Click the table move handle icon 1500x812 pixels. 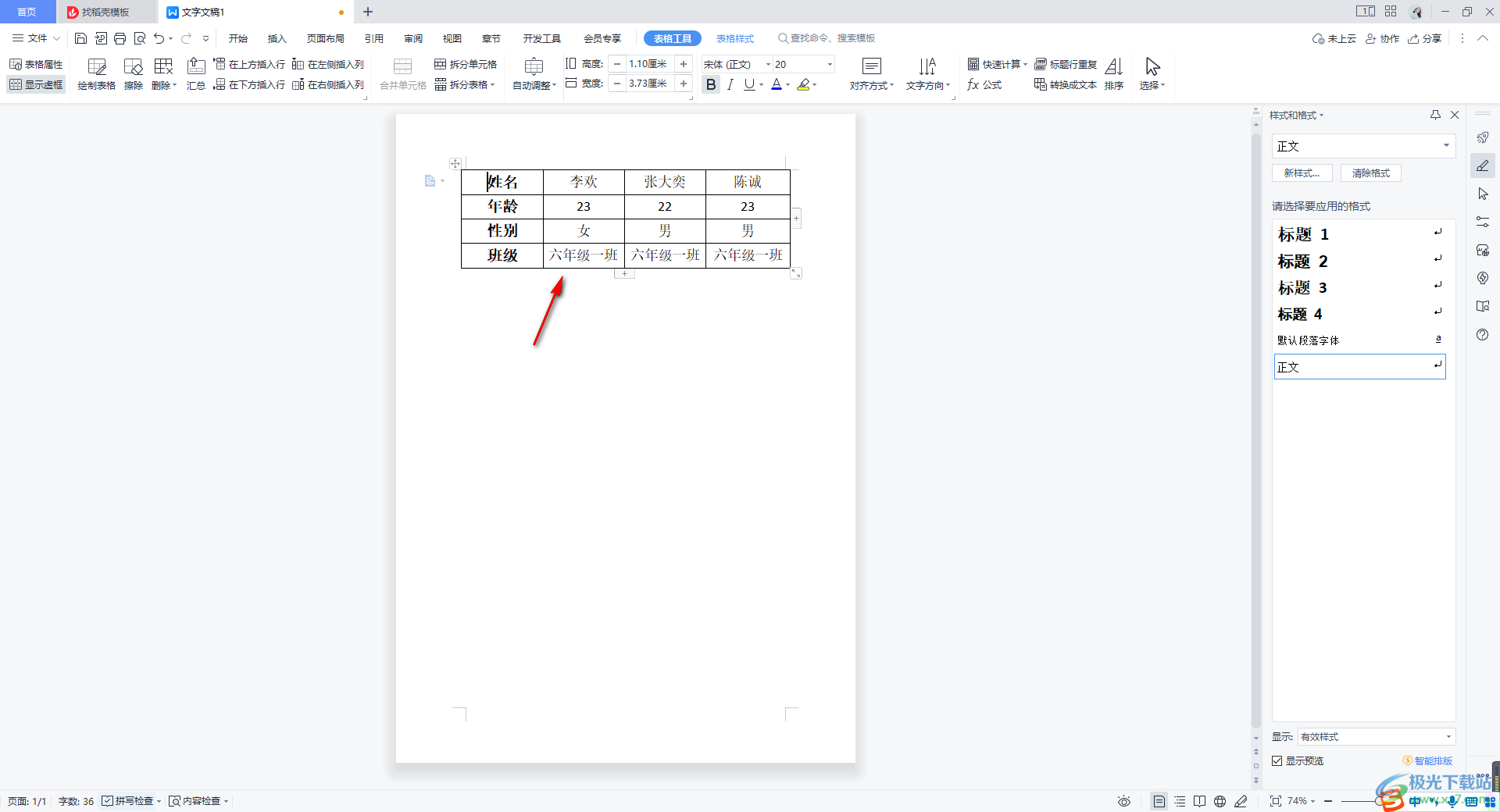[455, 163]
